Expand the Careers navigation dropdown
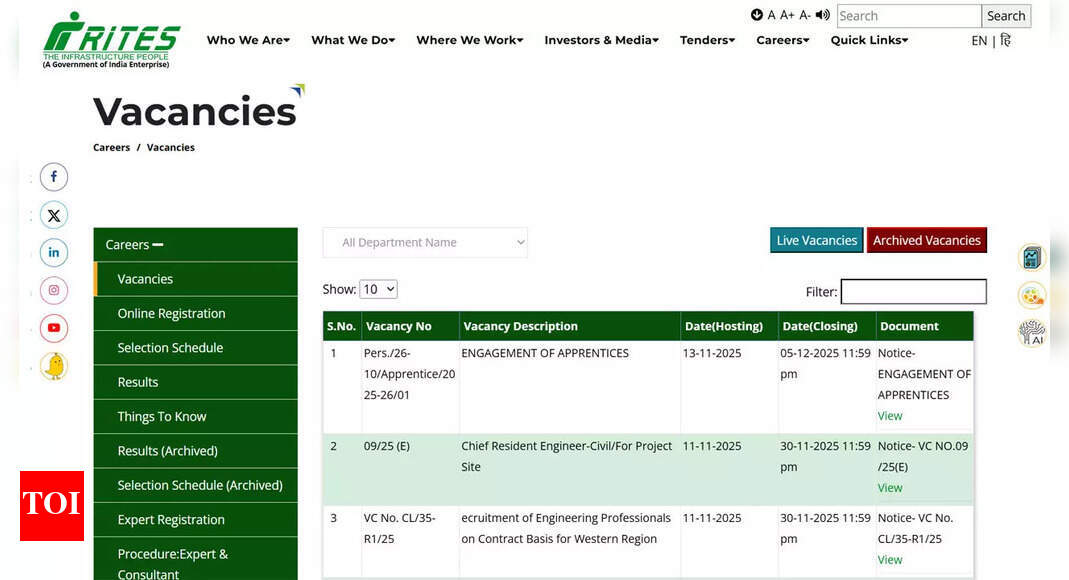1069x580 pixels. pos(782,40)
